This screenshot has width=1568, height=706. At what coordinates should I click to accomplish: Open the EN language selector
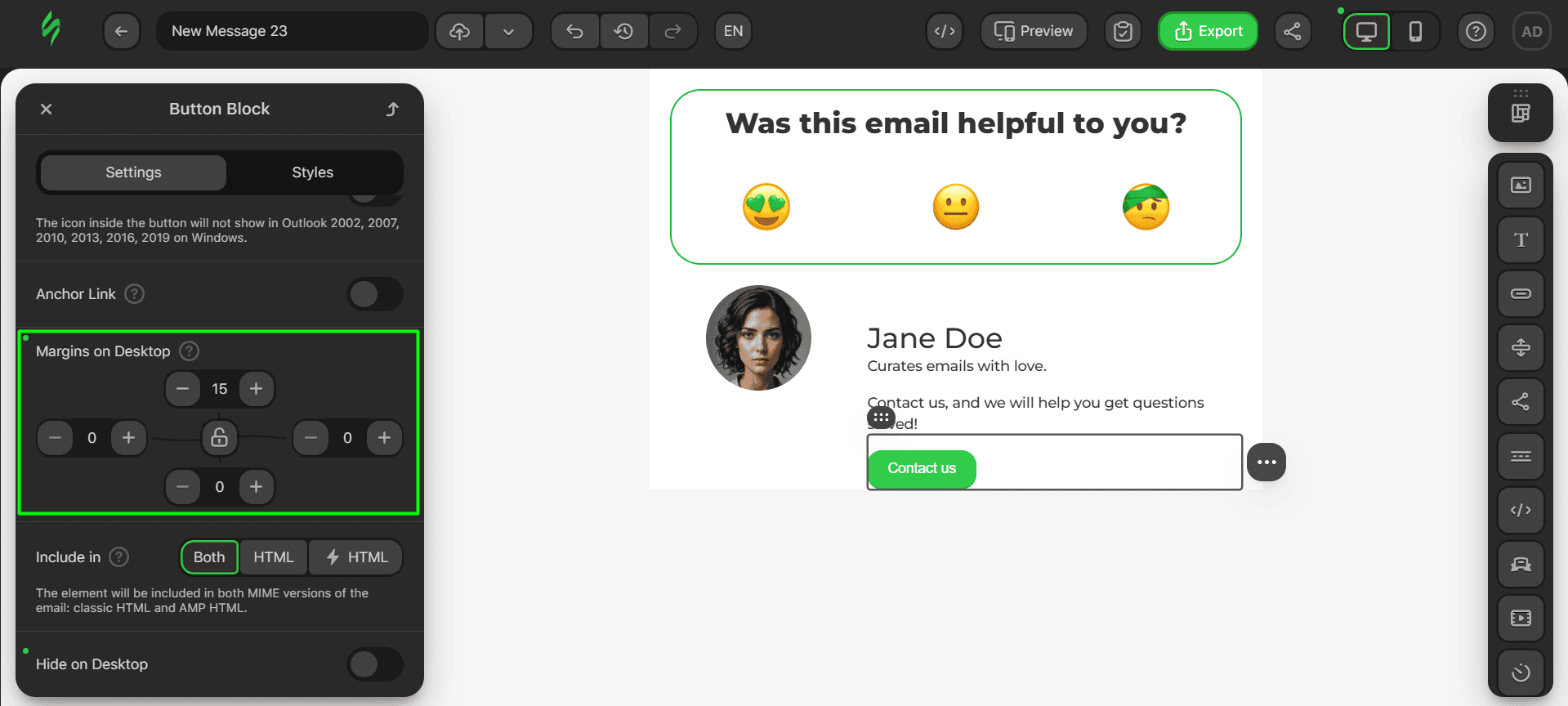point(733,31)
